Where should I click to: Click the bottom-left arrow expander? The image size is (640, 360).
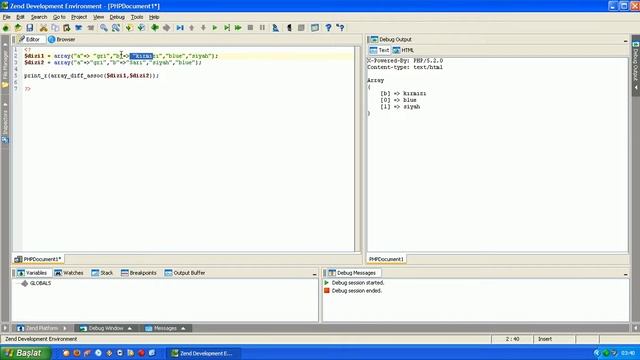5,328
